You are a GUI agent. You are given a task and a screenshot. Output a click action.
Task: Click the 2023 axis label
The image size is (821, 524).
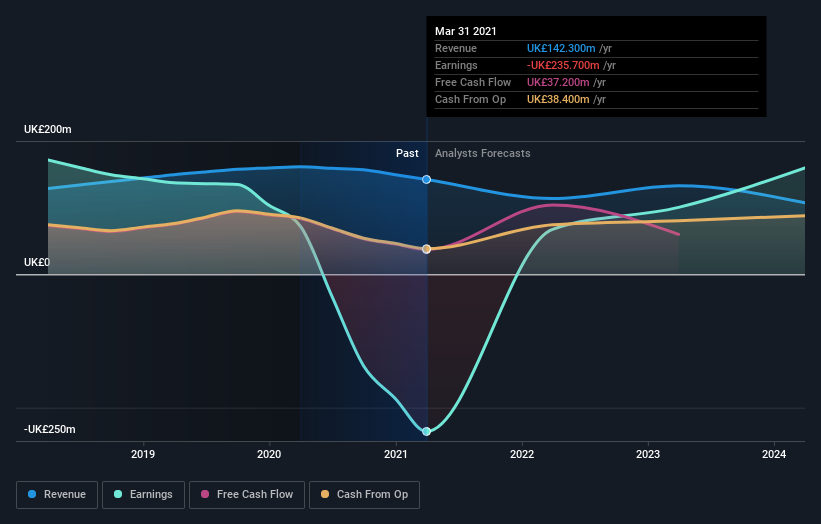[x=648, y=454]
